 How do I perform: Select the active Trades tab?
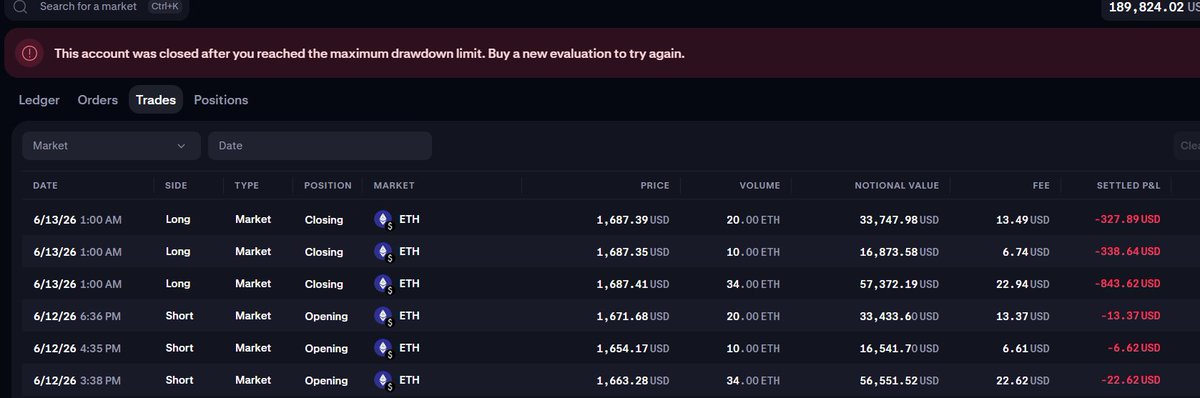point(156,100)
